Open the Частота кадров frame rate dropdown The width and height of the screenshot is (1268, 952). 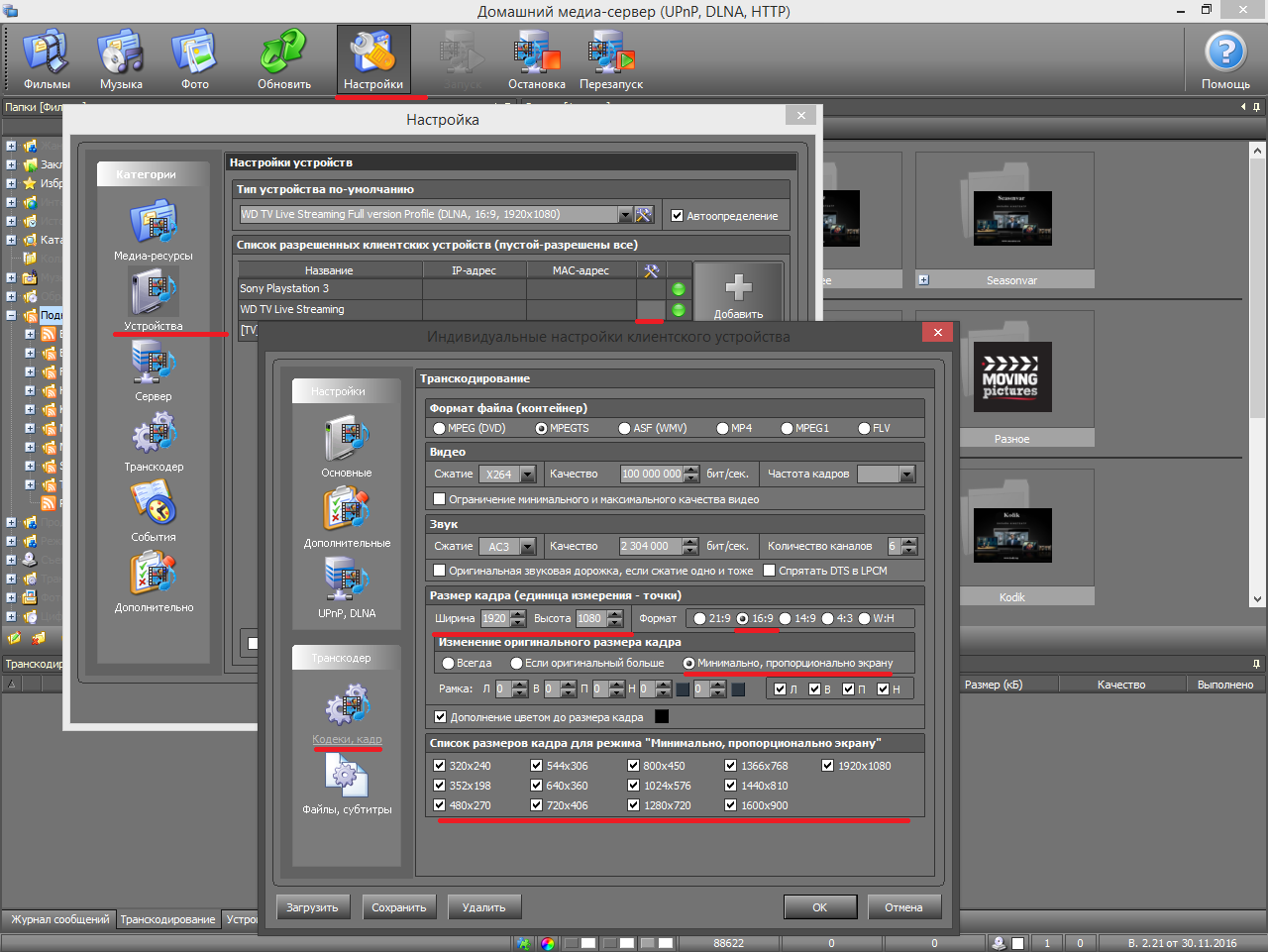(x=907, y=475)
